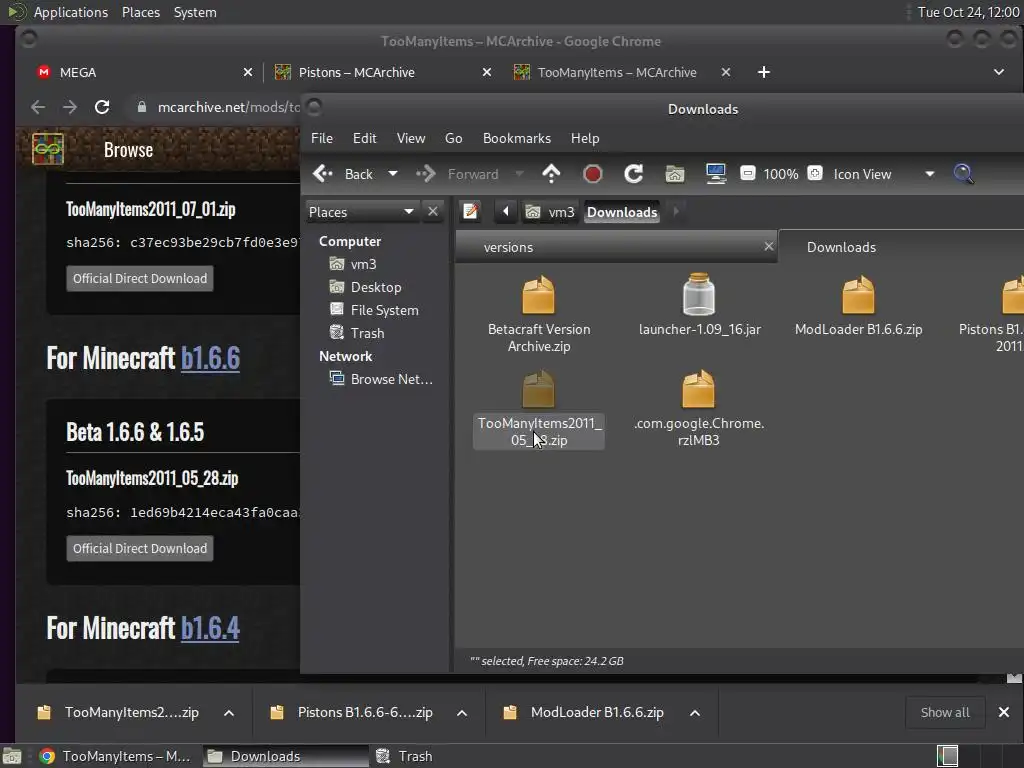1024x768 pixels.
Task: Reload the MCArchive page in Chrome
Action: [102, 107]
